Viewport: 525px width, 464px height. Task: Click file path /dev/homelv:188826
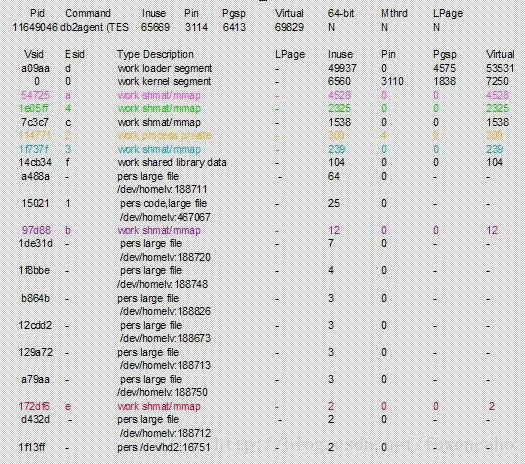pyautogui.click(x=165, y=311)
